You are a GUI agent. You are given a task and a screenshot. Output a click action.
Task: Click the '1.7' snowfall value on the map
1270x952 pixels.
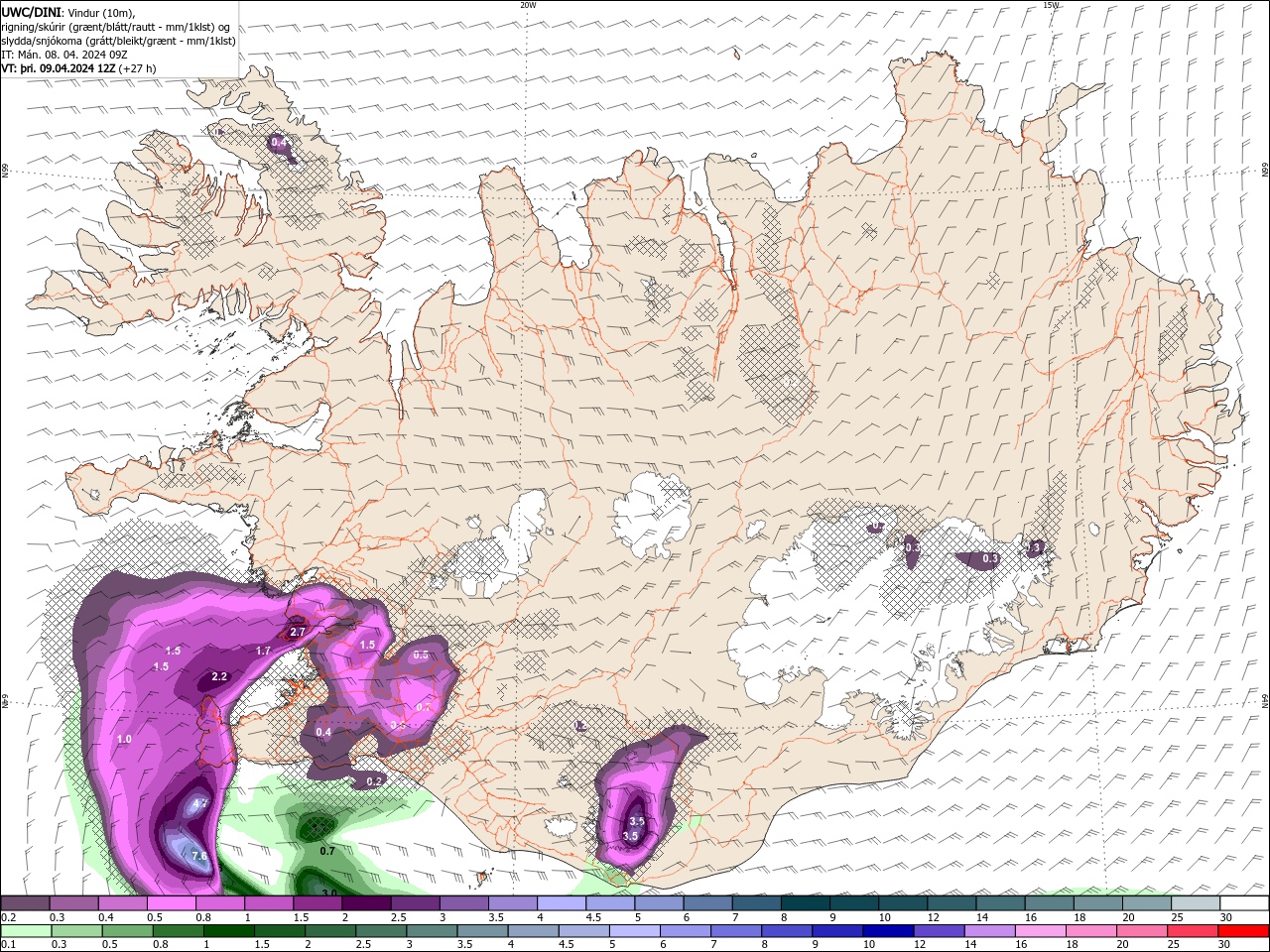pos(263,651)
